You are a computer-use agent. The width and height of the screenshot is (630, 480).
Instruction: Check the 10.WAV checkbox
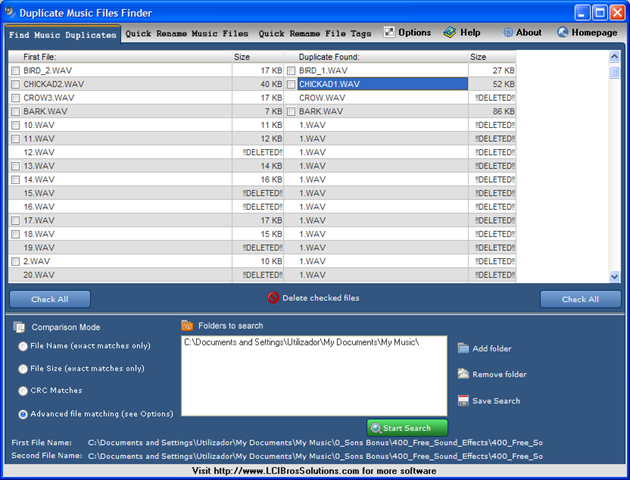[15, 125]
